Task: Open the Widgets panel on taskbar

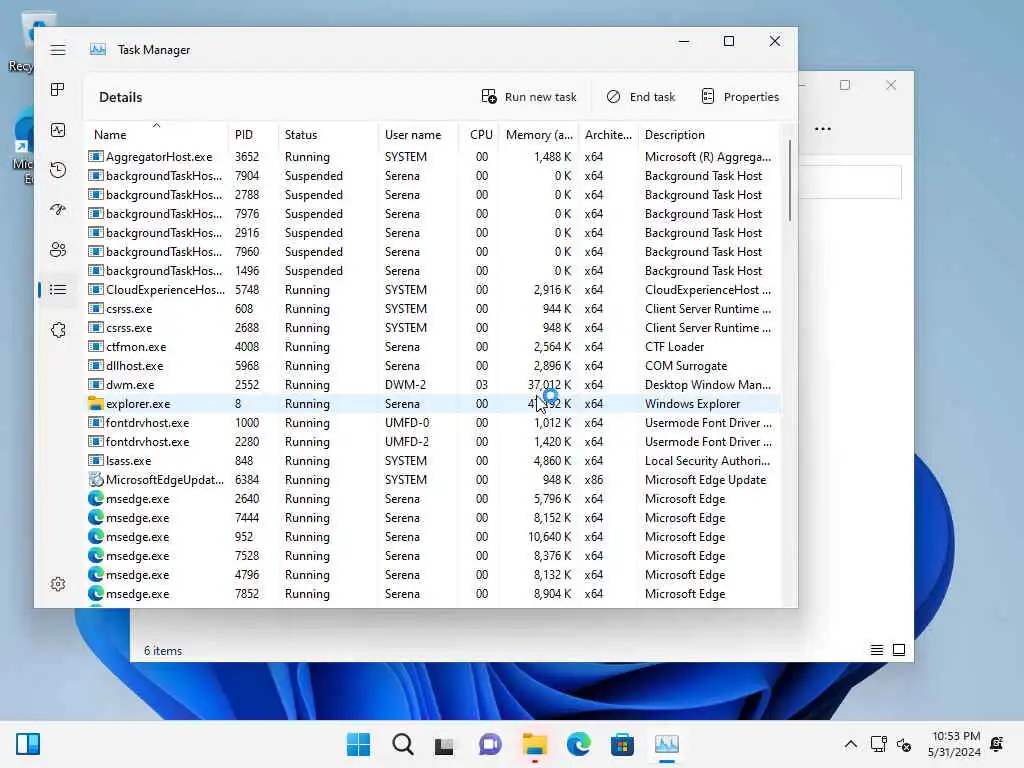Action: 28,744
